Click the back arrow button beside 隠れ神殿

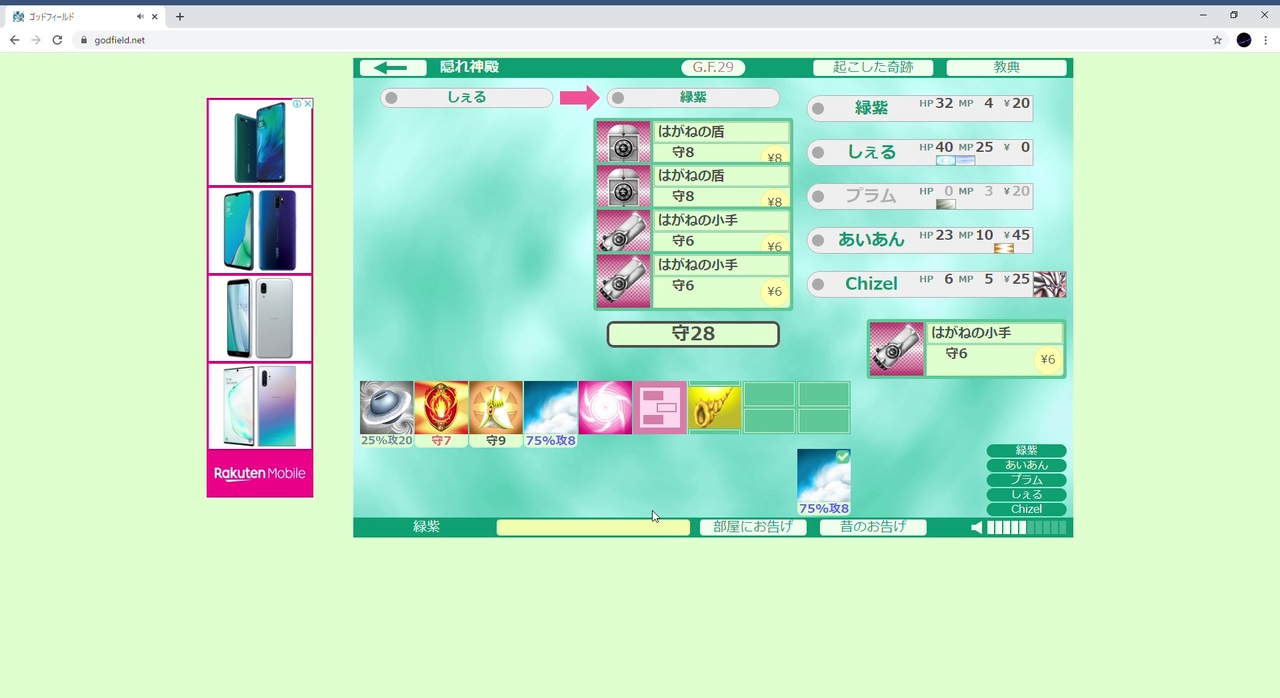(x=391, y=68)
